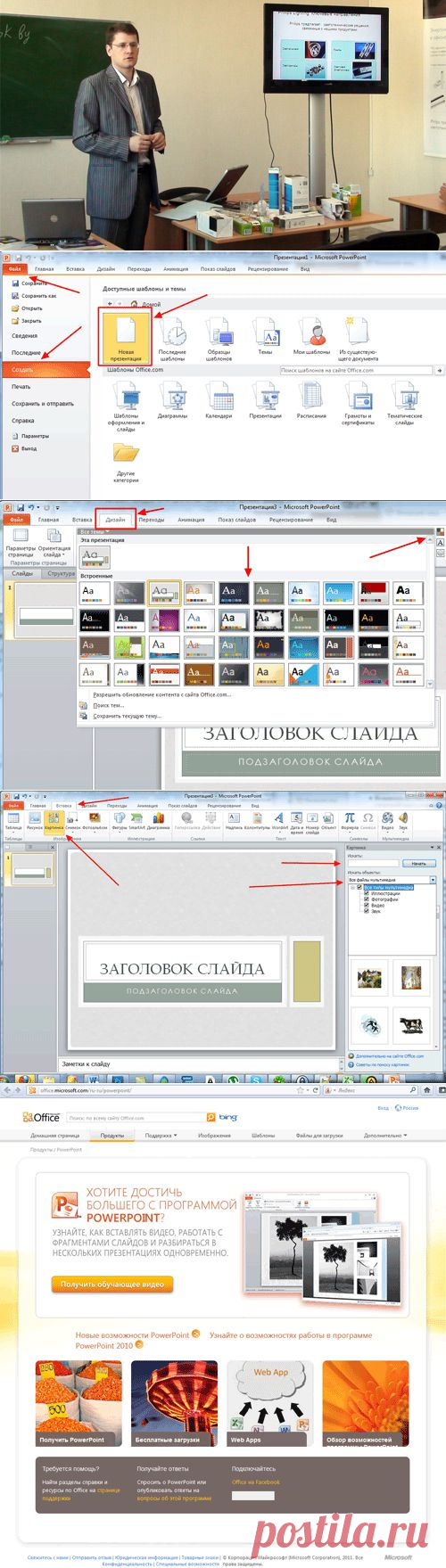446x1568 pixels.
Task: Select Создать in the File menu
Action: [x=45, y=369]
